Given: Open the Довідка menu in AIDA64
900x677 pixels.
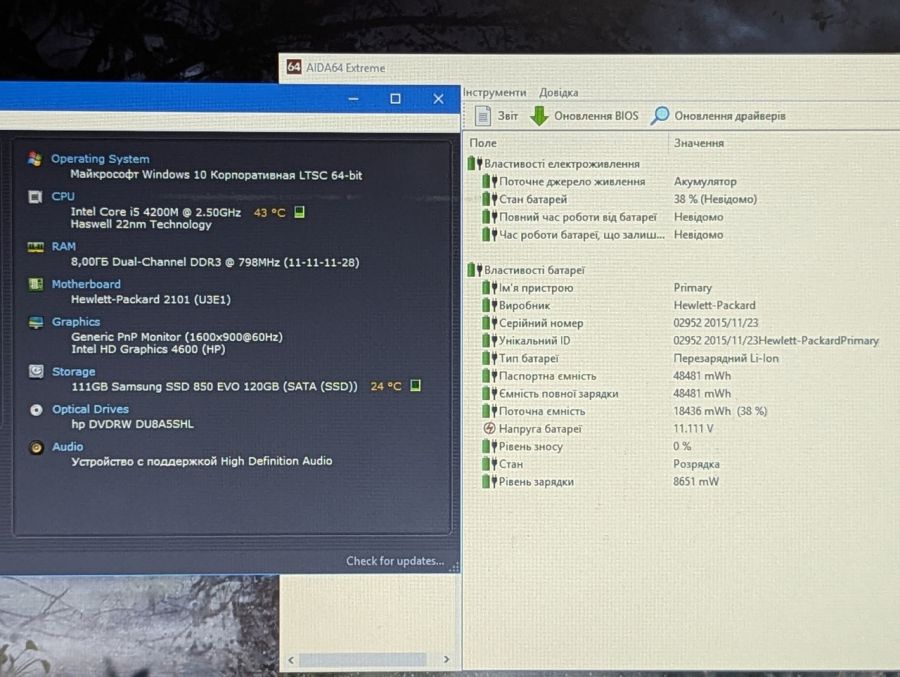Looking at the screenshot, I should (x=558, y=92).
